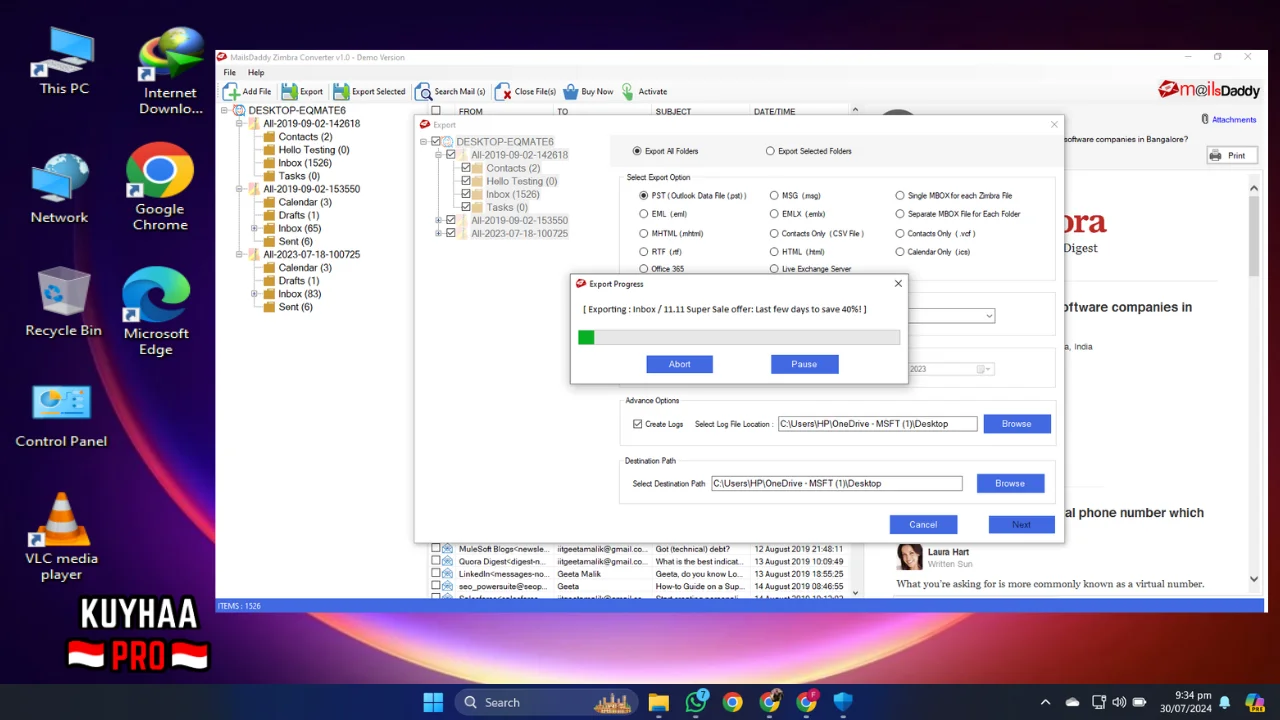Click the notification bell in system tray
1280x720 pixels.
1224,702
